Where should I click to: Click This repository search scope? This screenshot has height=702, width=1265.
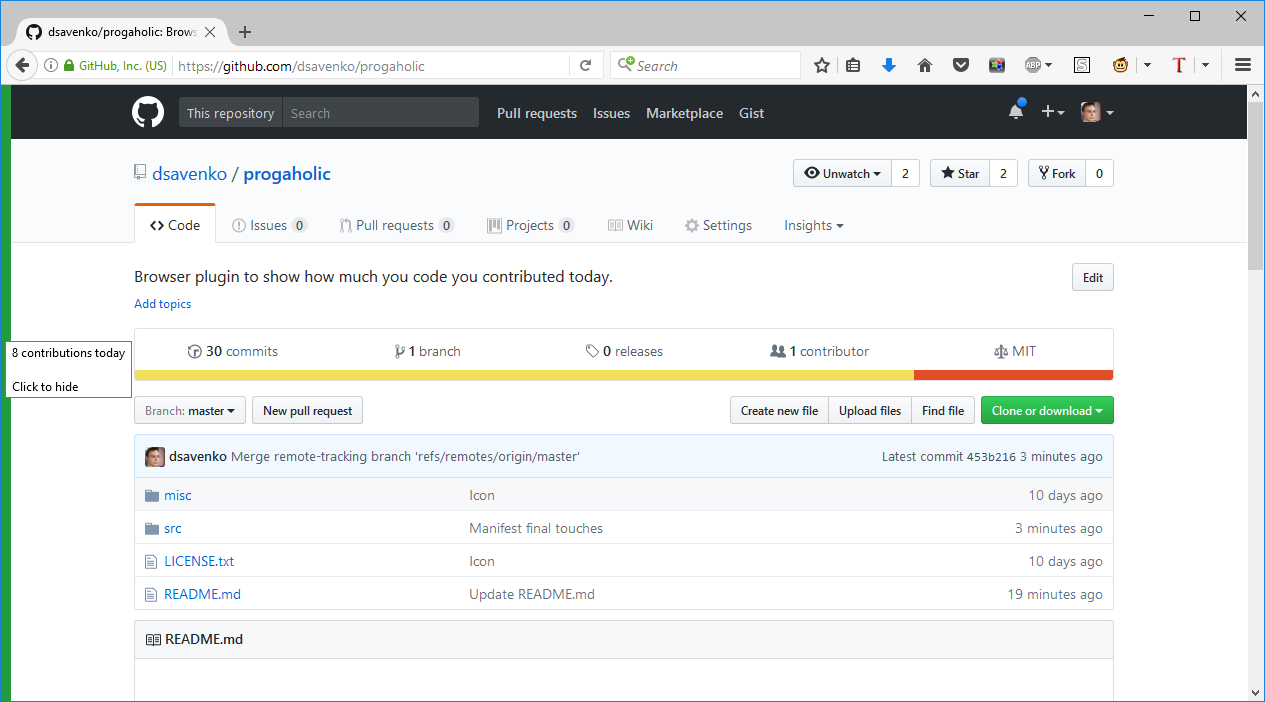click(230, 113)
